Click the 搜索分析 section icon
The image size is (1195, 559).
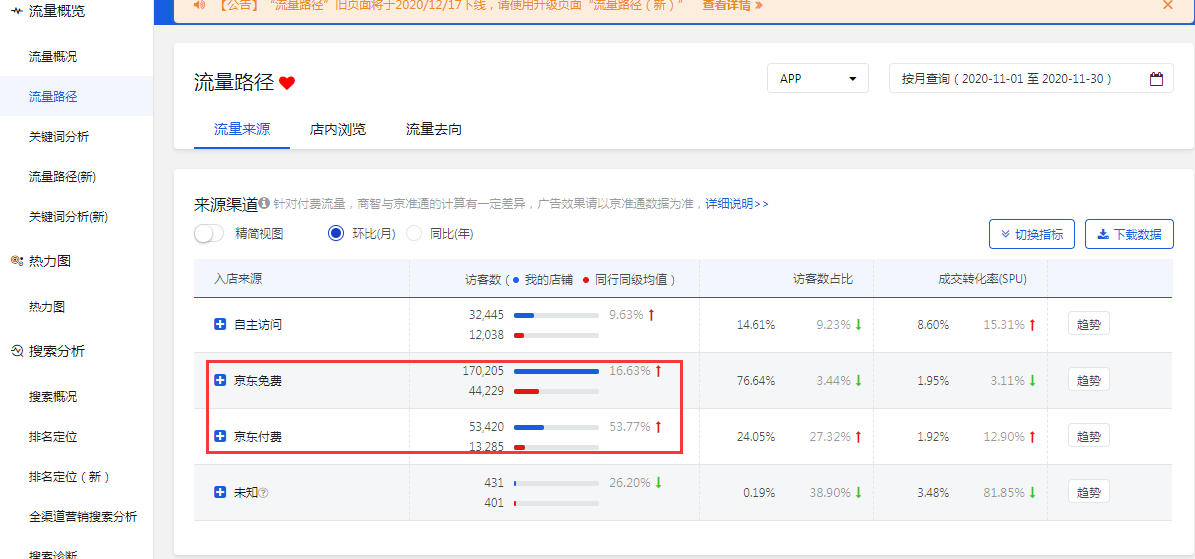pos(17,352)
